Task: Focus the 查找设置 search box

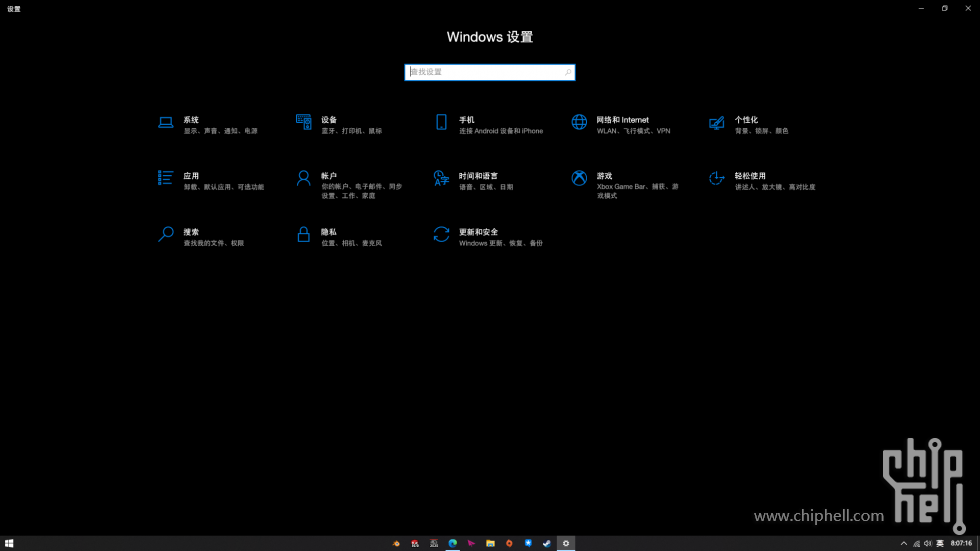Action: click(489, 72)
